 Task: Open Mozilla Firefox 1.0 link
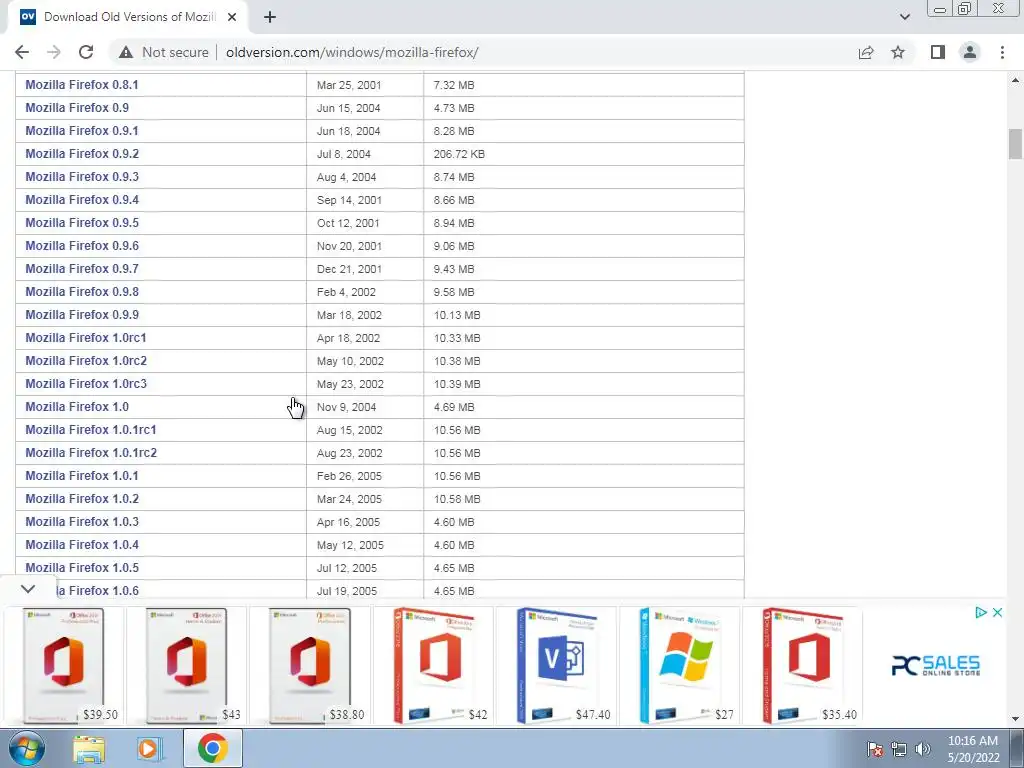(77, 406)
